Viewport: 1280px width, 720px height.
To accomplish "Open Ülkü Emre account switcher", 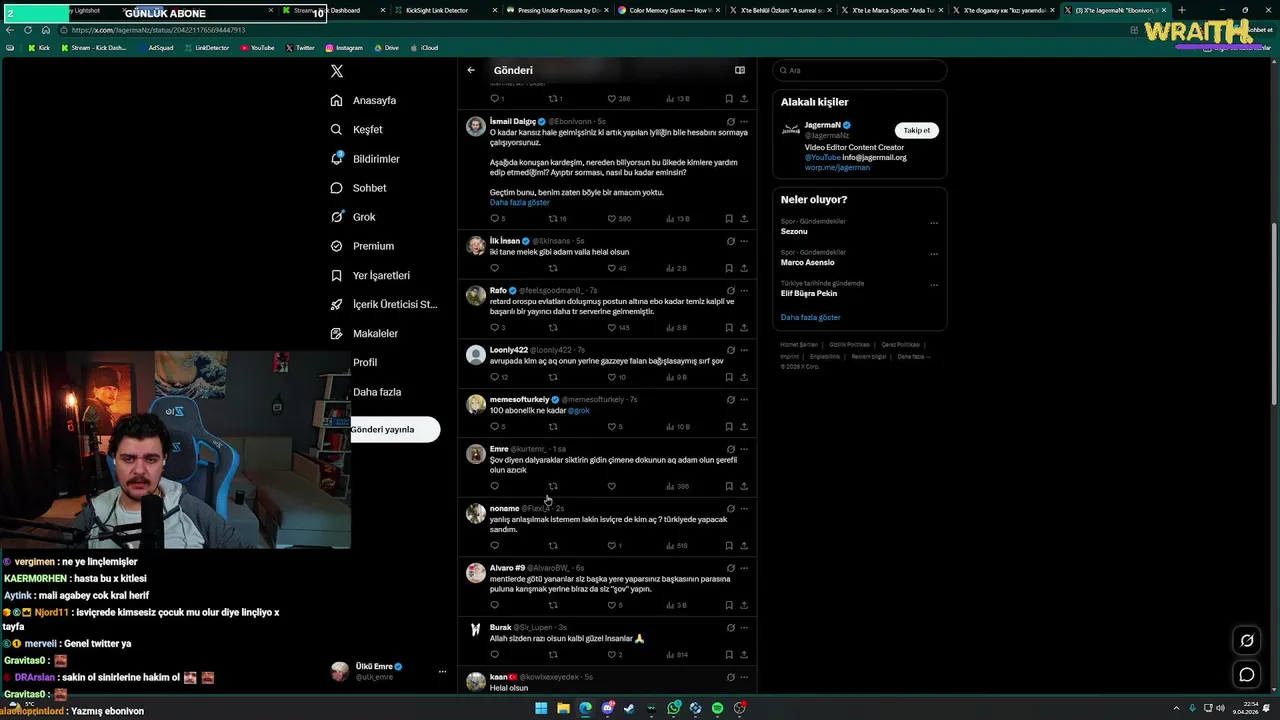I will click(x=389, y=671).
